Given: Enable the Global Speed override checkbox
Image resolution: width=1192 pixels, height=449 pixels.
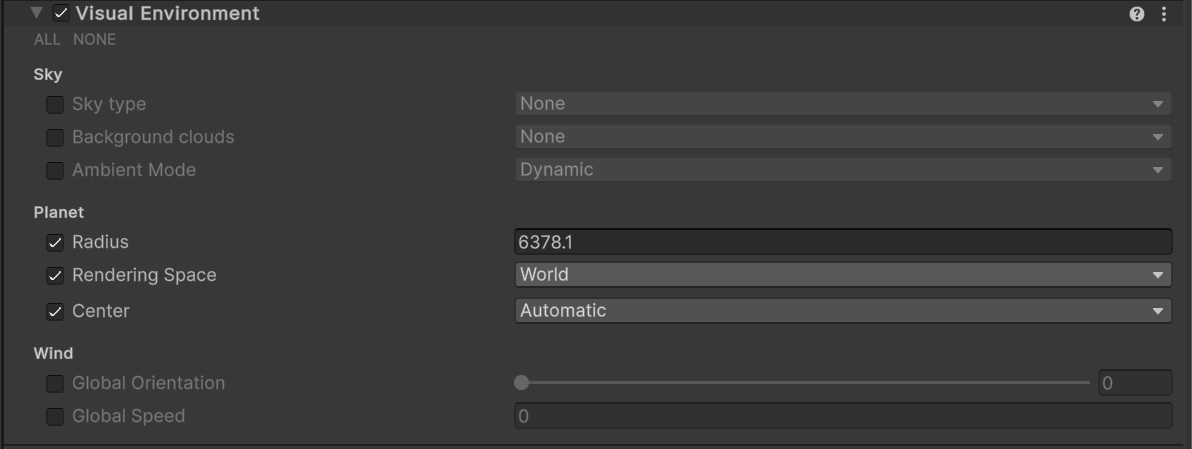Looking at the screenshot, I should pyautogui.click(x=55, y=416).
